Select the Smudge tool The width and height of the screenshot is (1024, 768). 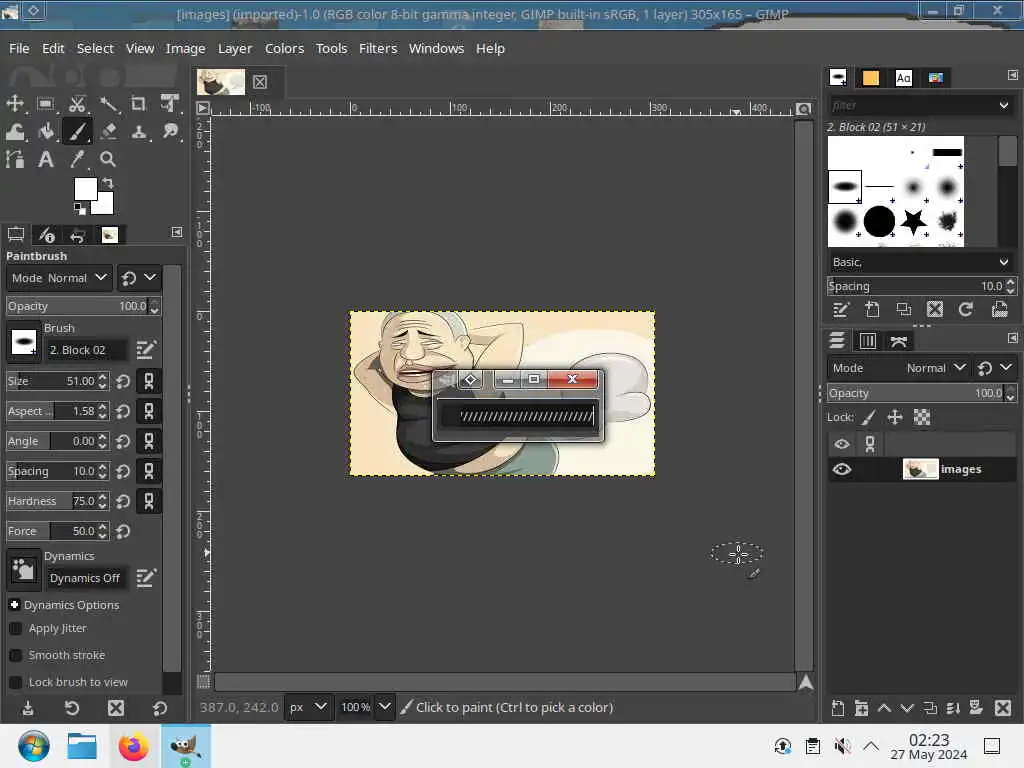170,132
